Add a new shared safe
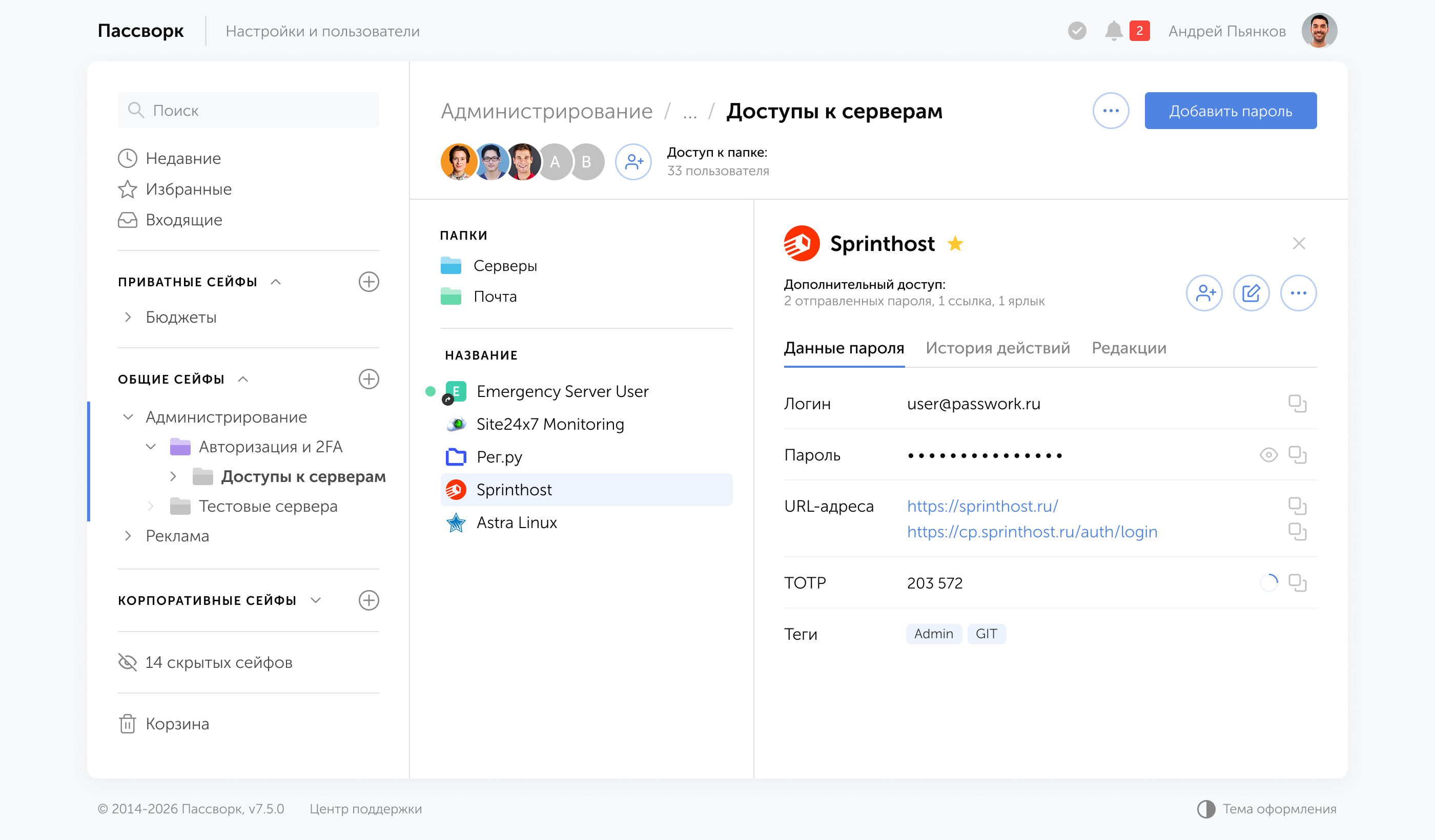This screenshot has height=840, width=1435. 369,379
